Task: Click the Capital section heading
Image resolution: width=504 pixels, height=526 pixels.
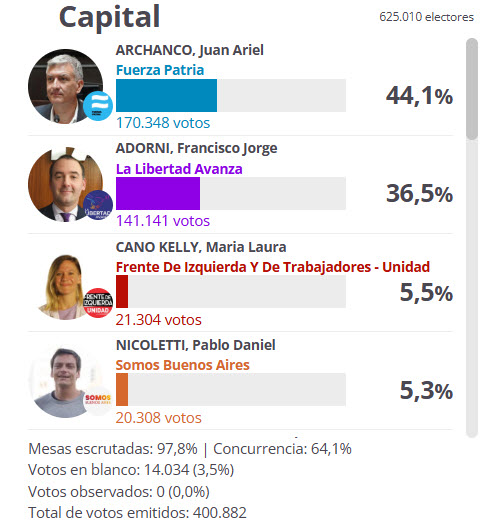Action: pyautogui.click(x=109, y=17)
